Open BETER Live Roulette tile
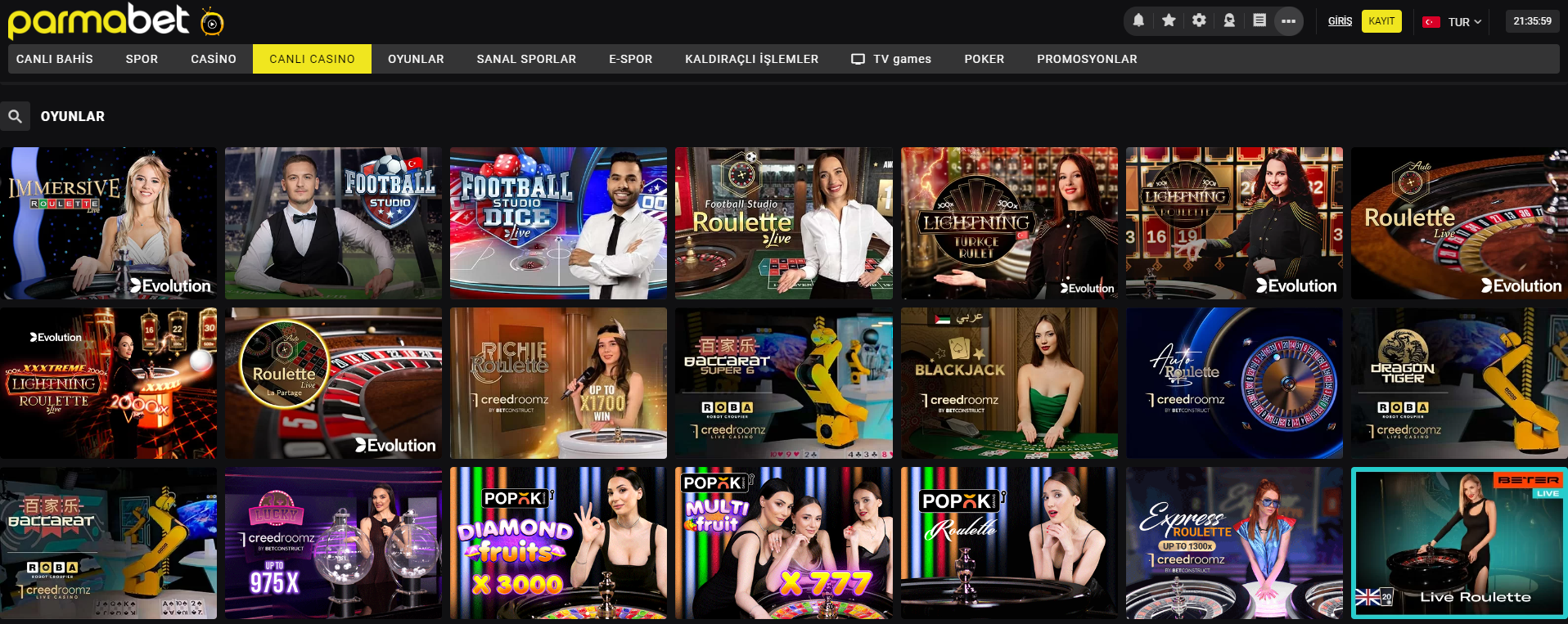This screenshot has height=624, width=1568. pos(1459,543)
